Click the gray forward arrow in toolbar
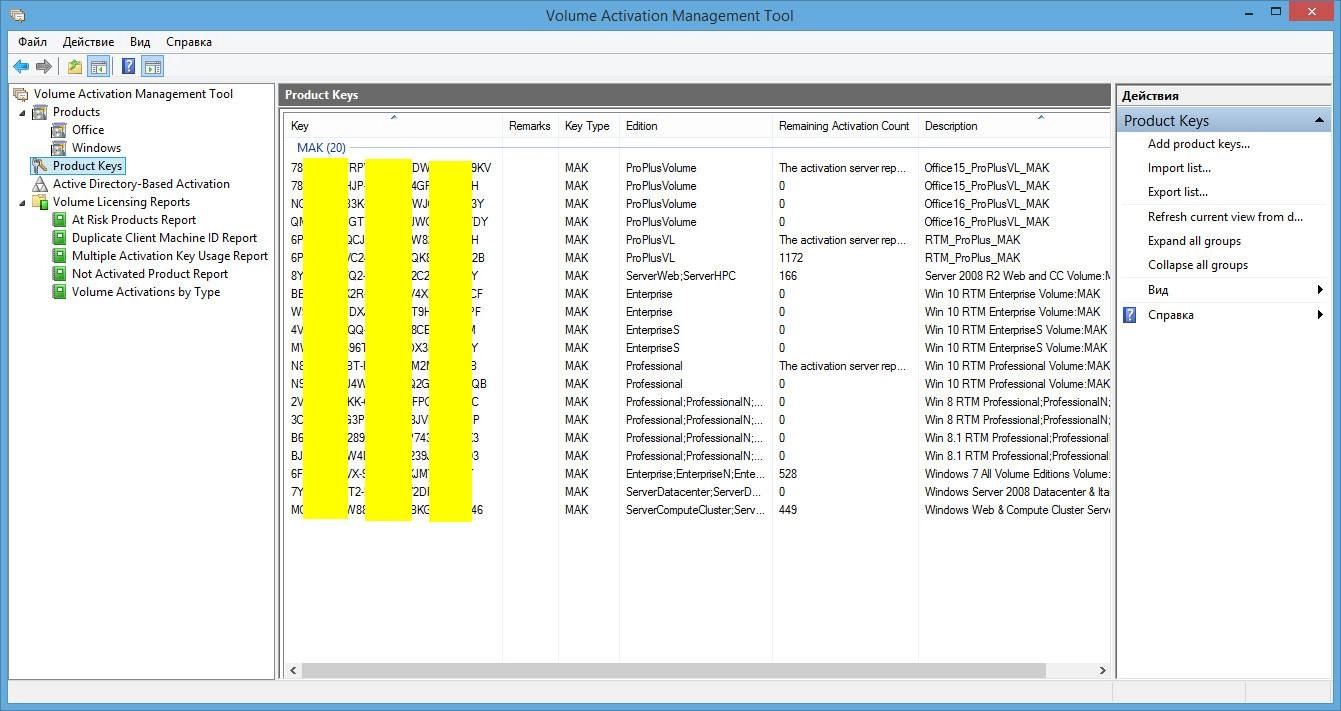This screenshot has height=711, width=1341. tap(44, 67)
